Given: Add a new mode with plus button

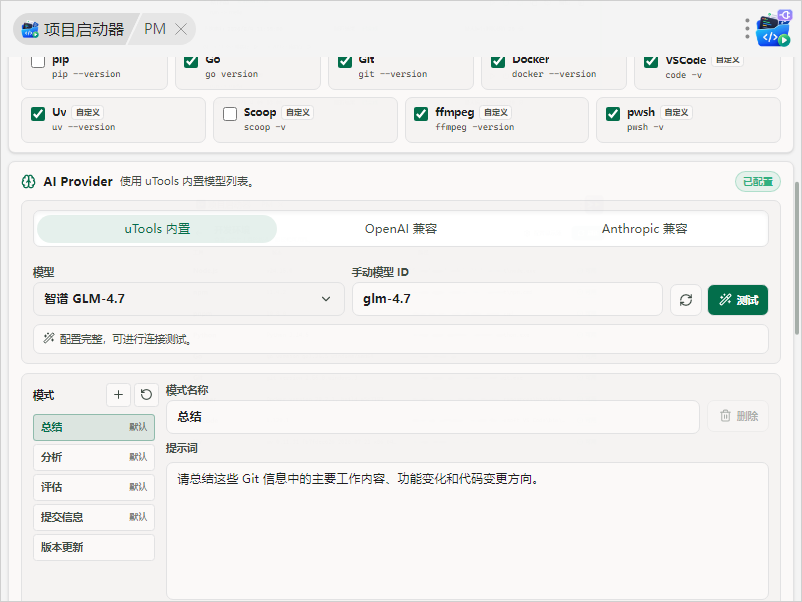Looking at the screenshot, I should click(118, 395).
